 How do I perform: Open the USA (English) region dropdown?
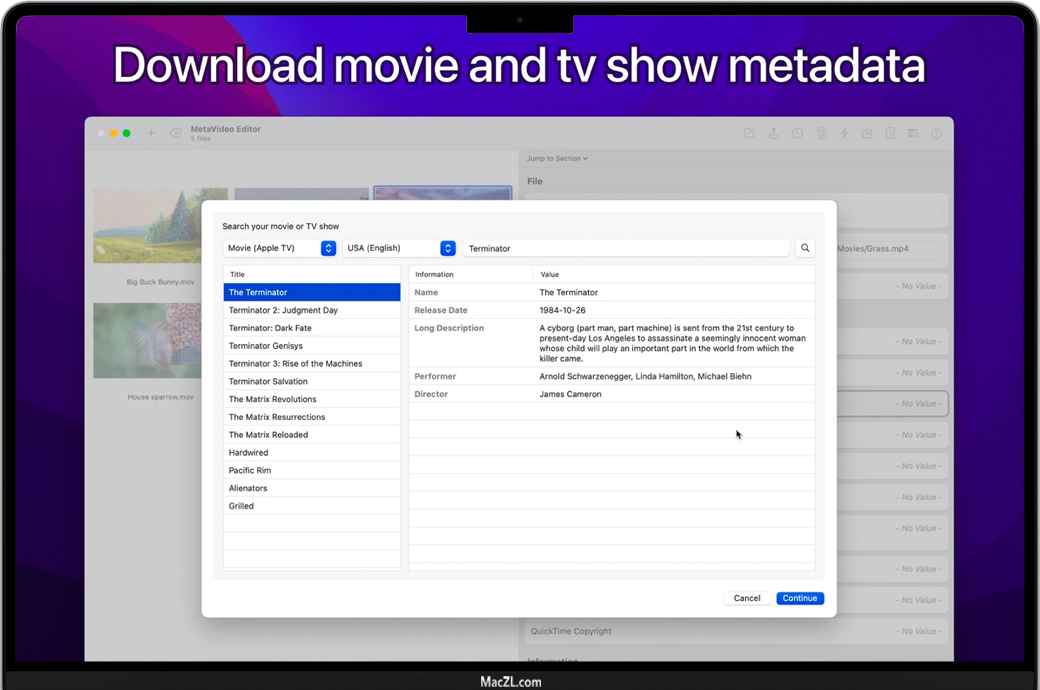pos(399,248)
